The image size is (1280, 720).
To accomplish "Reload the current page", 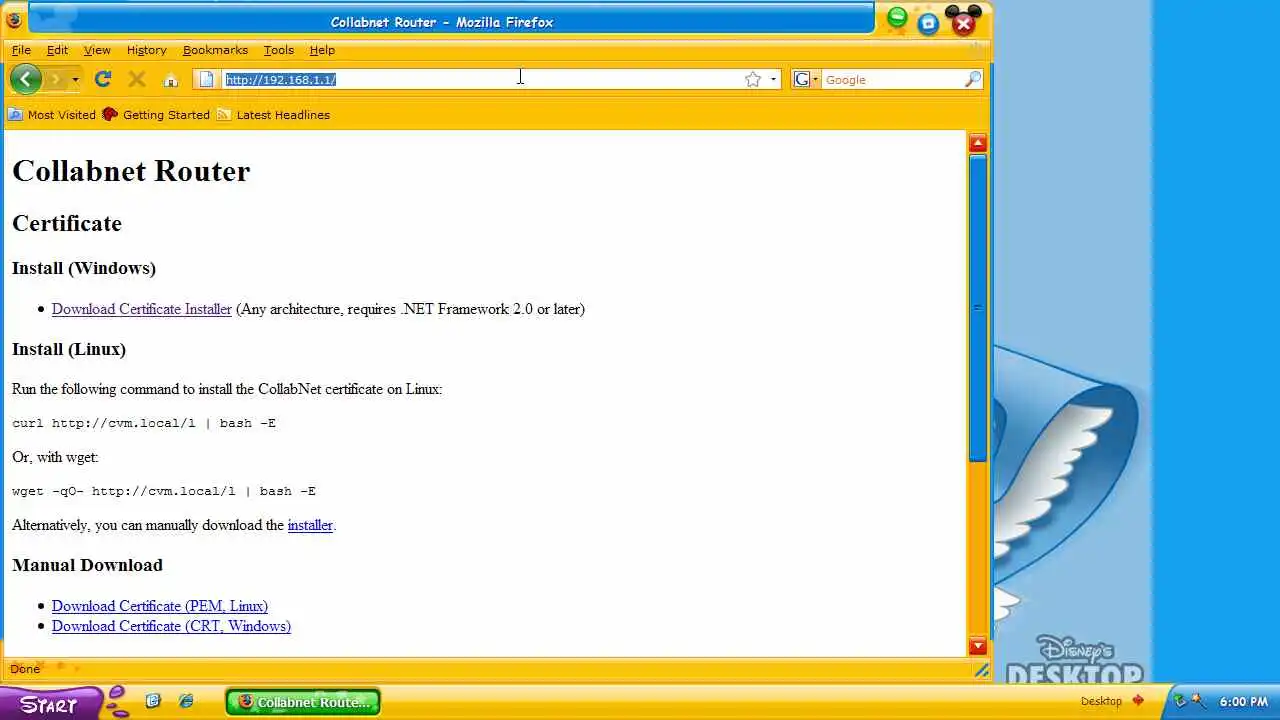I will tap(103, 79).
